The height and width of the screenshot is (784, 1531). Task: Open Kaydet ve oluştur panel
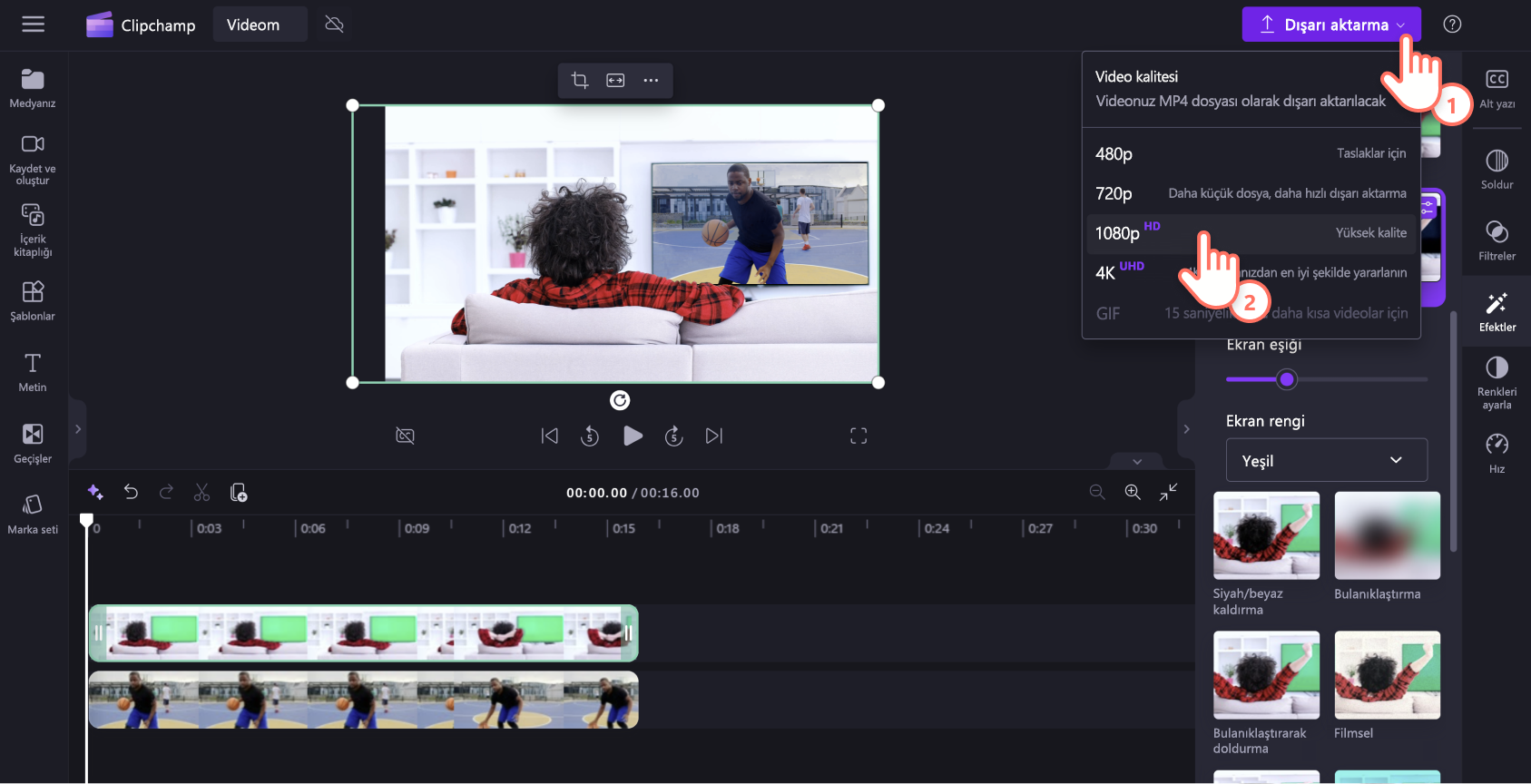[33, 160]
